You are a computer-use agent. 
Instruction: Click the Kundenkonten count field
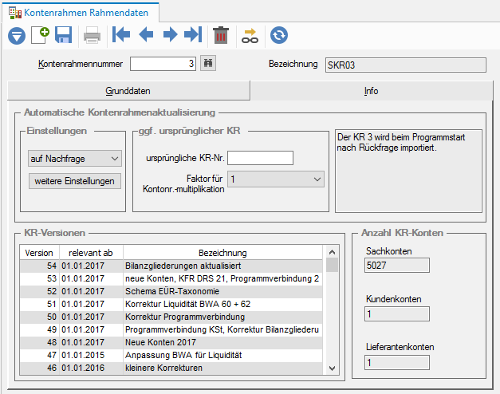(x=397, y=314)
